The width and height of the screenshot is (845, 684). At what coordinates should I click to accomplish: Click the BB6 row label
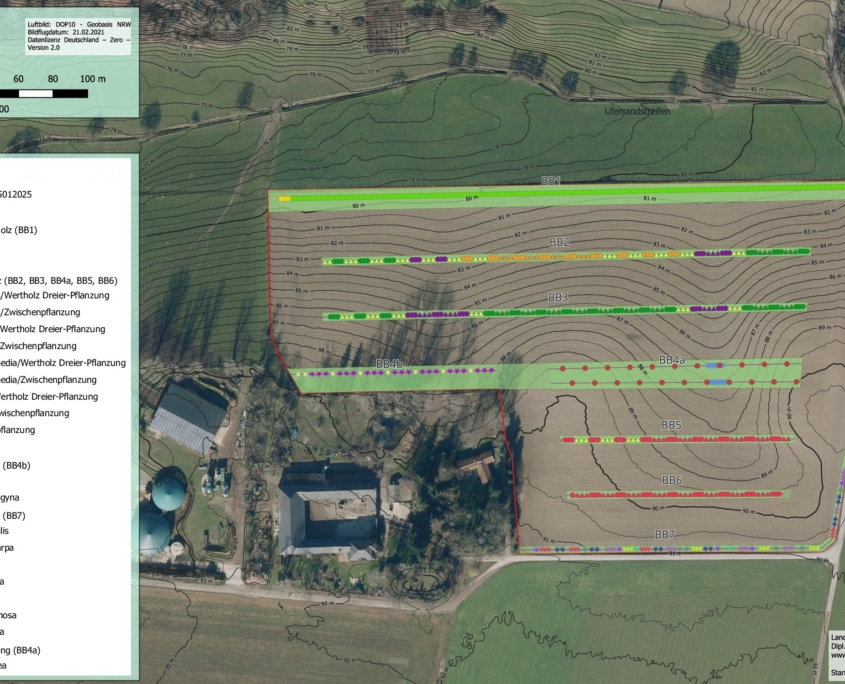point(672,481)
